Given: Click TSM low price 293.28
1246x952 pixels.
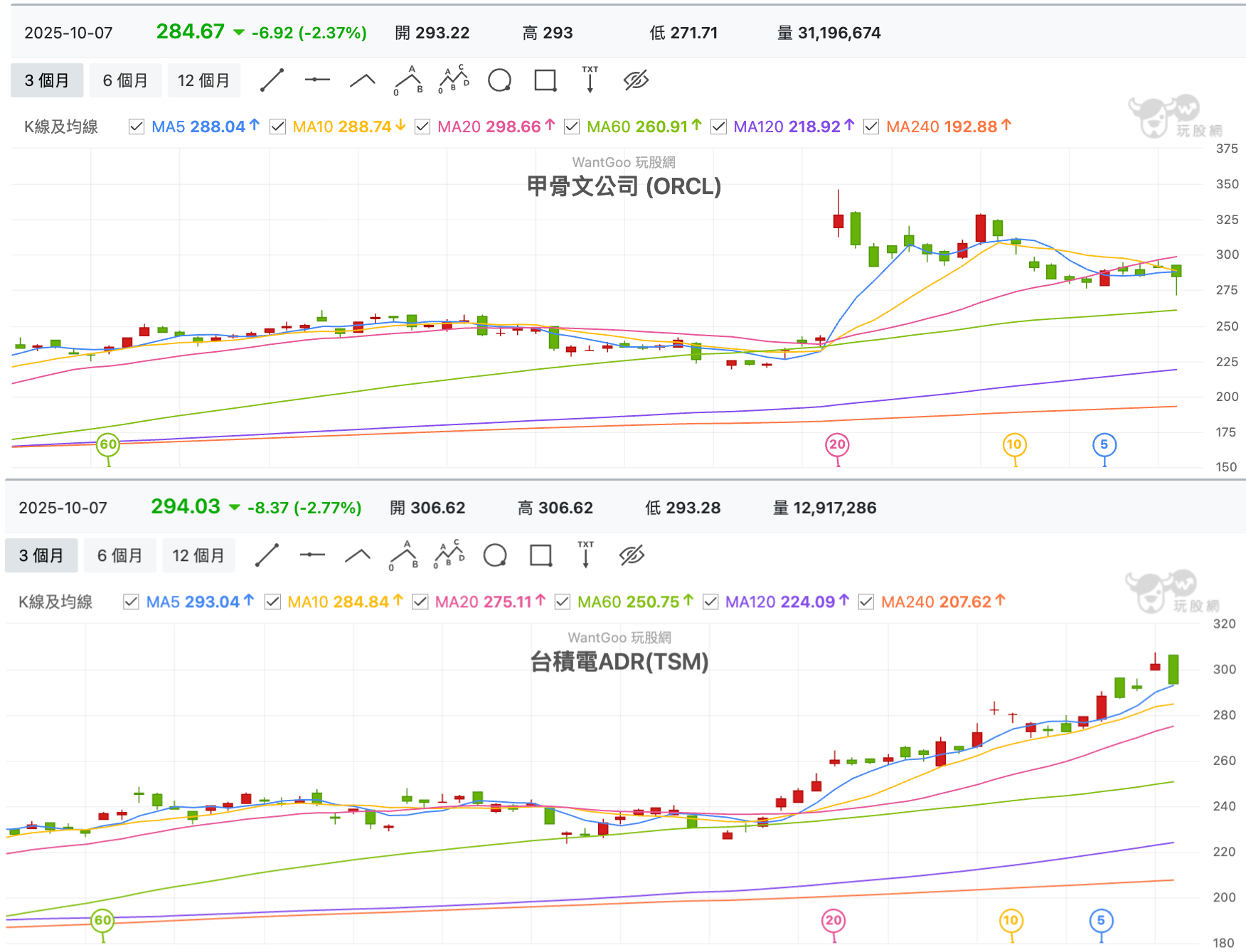Looking at the screenshot, I should coord(693,508).
